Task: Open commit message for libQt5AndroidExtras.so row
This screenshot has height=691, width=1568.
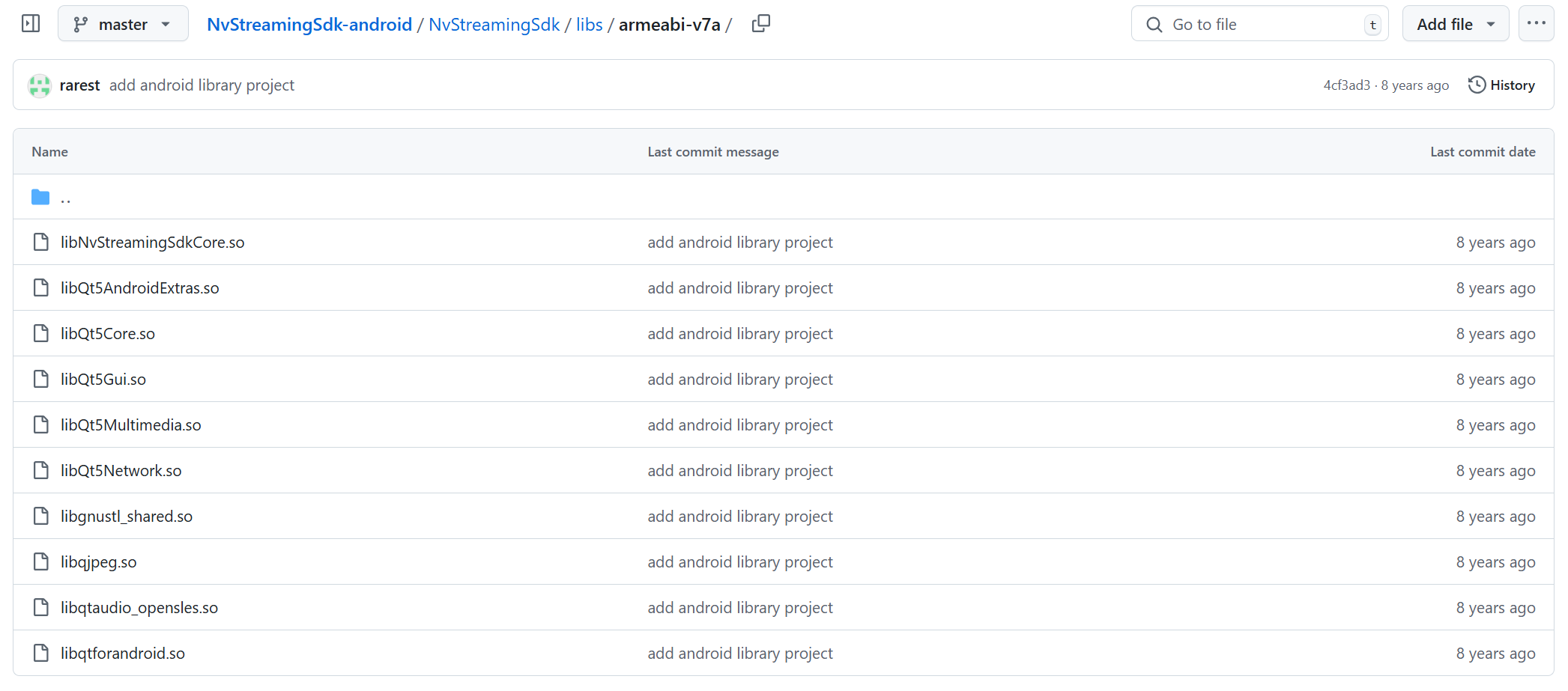Action: point(740,288)
